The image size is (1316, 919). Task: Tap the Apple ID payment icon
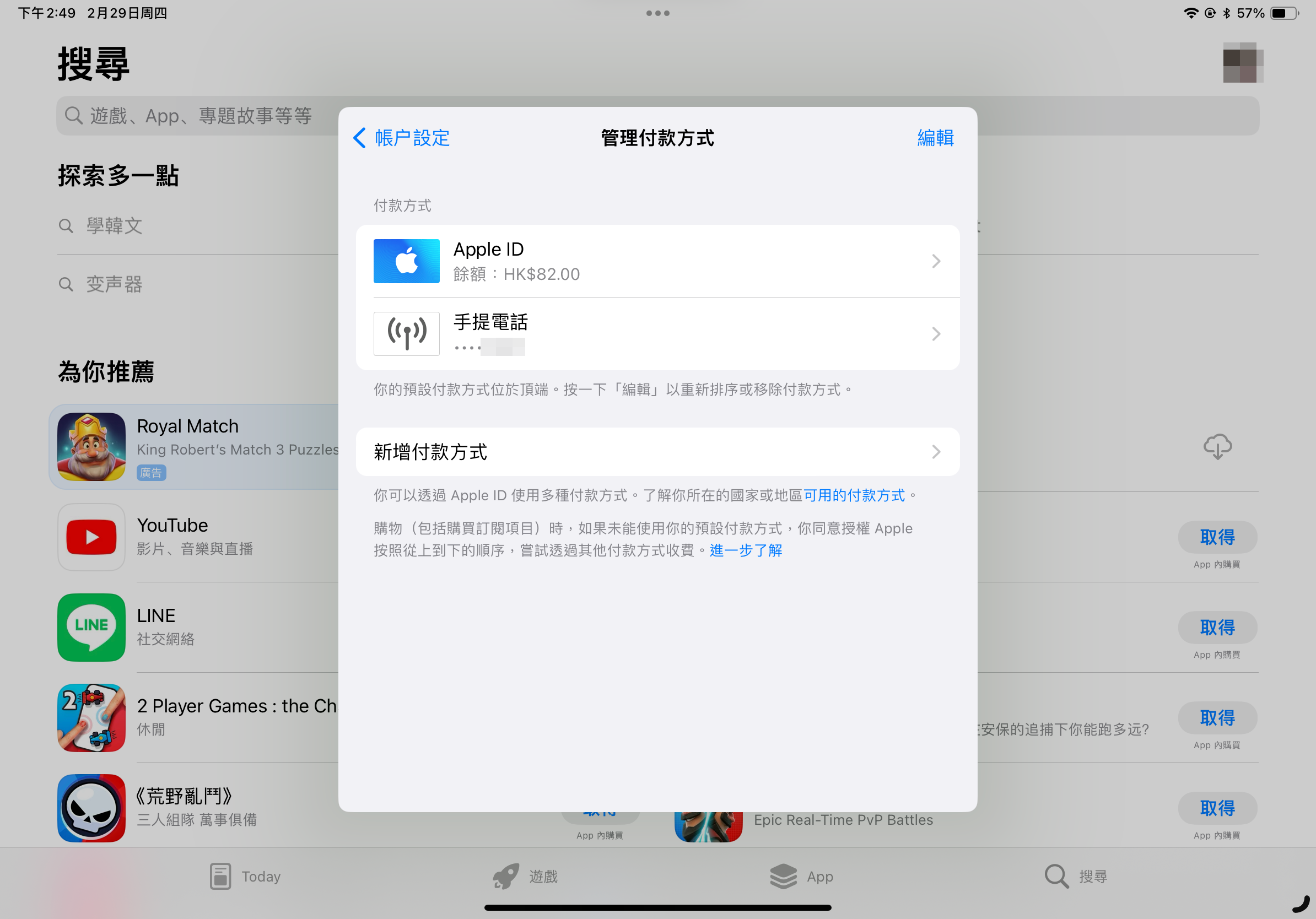406,261
